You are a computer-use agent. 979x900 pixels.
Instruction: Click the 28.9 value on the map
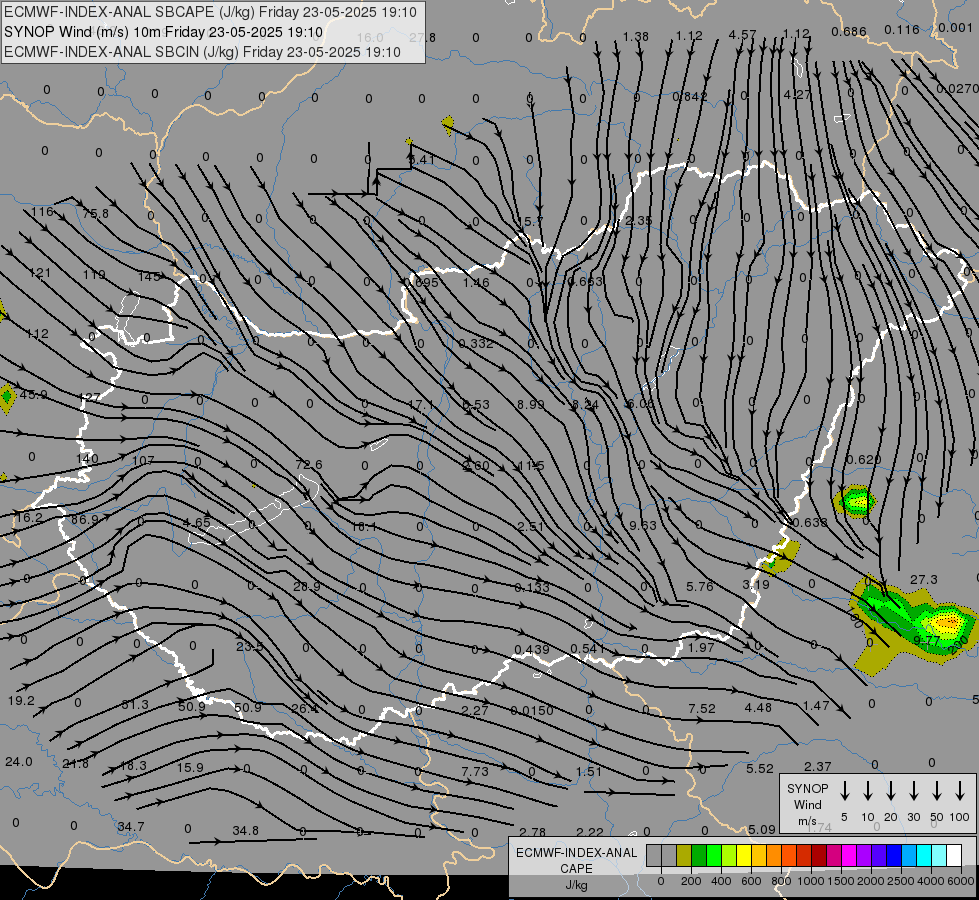click(307, 586)
